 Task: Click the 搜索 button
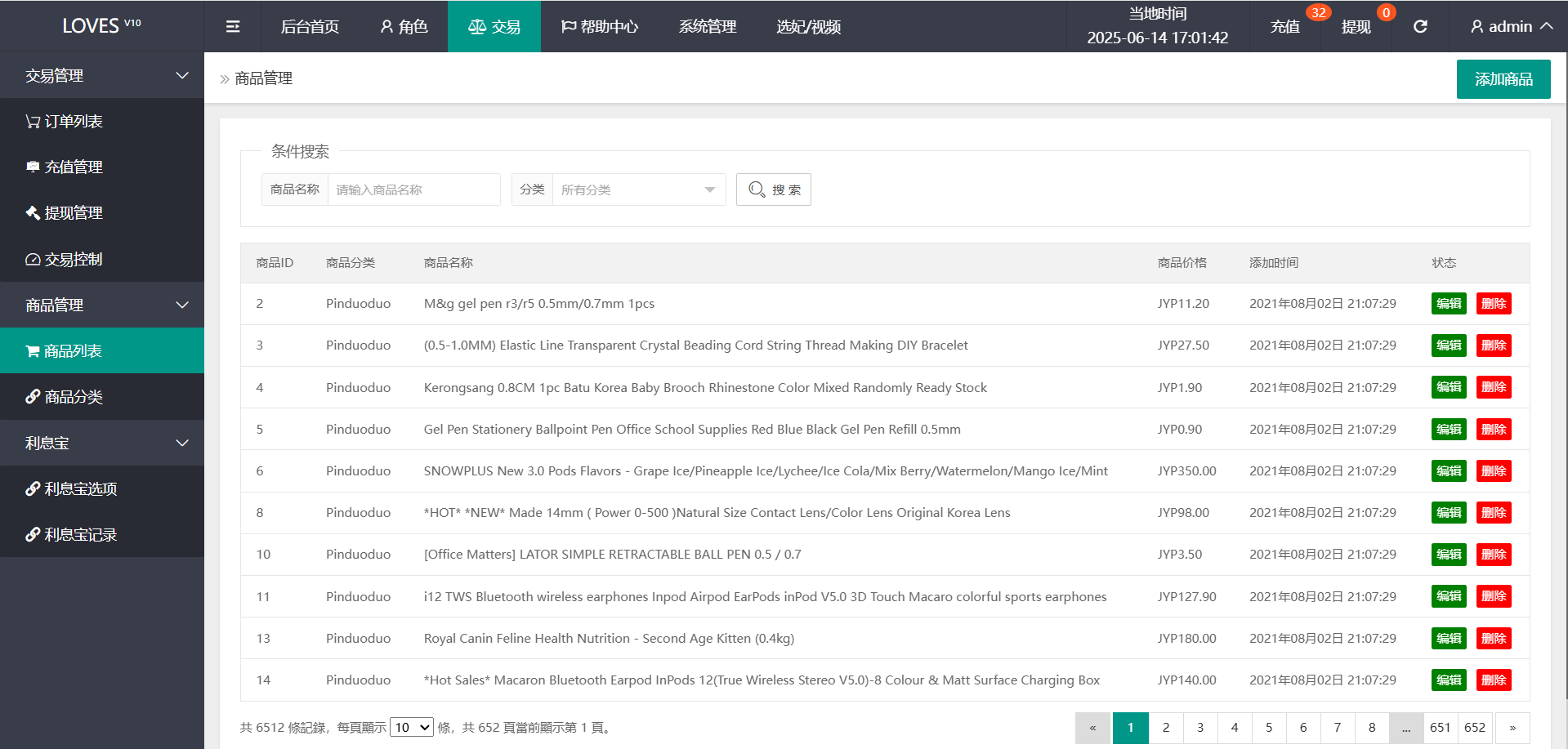coord(774,189)
